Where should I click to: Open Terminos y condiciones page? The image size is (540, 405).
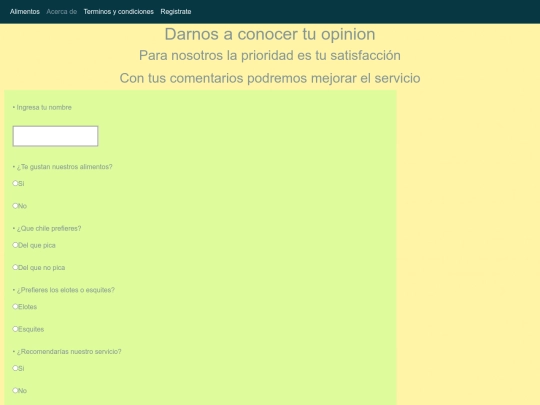(x=118, y=12)
